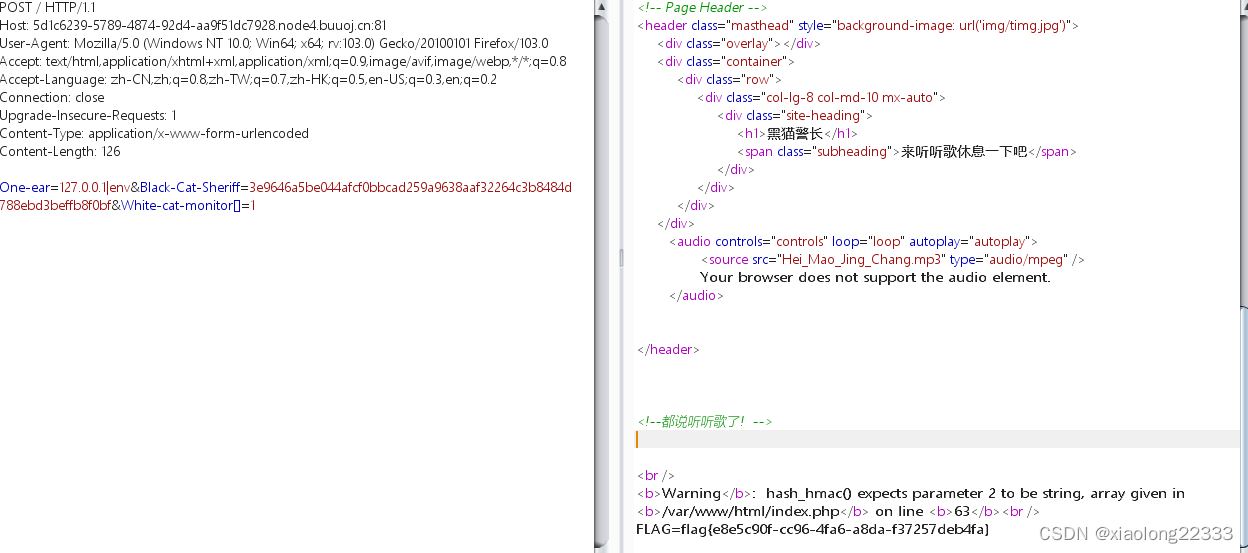Click the '788ebd3beffb8f0bf' hash continuation text
The height and width of the screenshot is (553, 1248).
point(54,205)
